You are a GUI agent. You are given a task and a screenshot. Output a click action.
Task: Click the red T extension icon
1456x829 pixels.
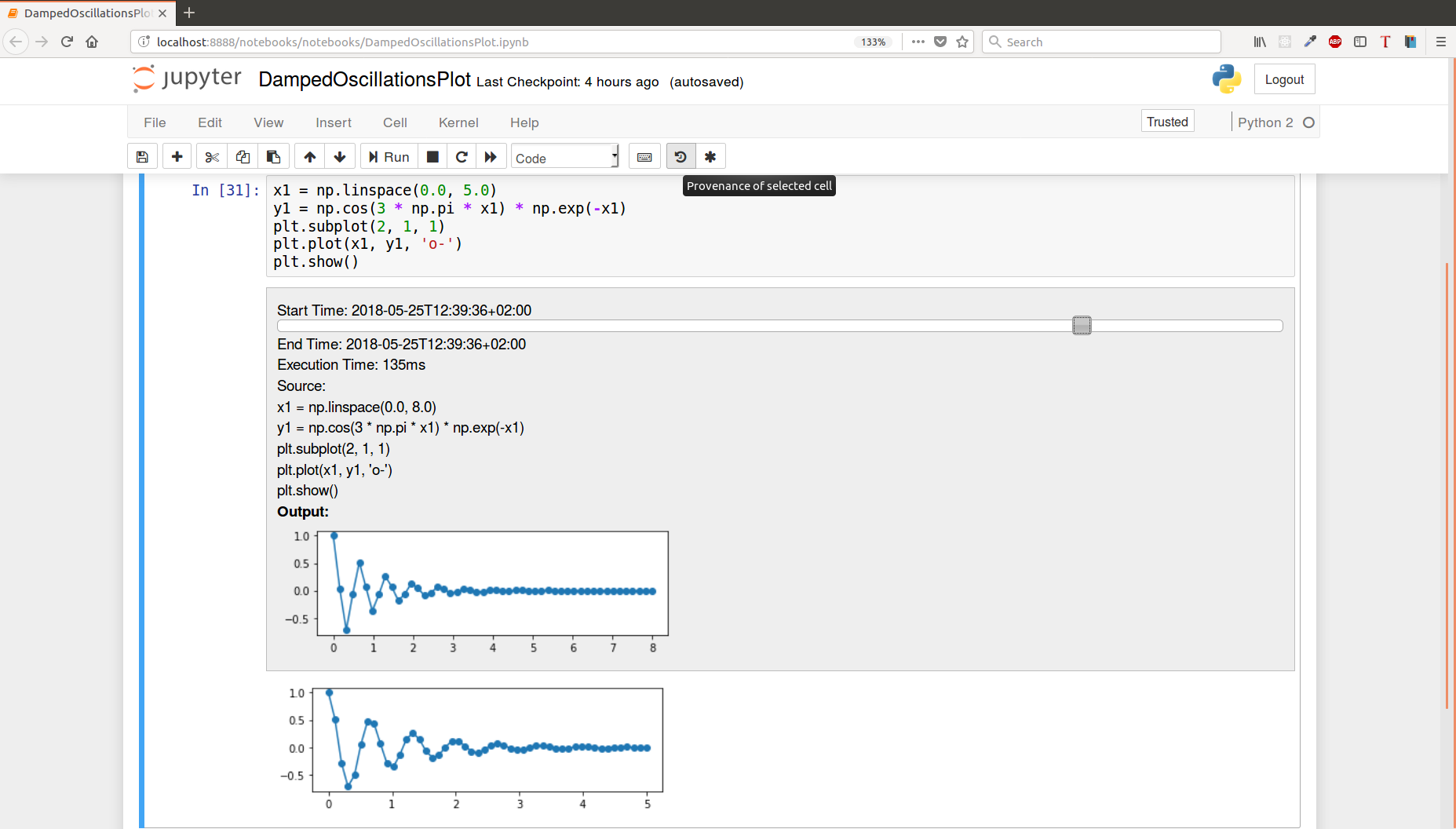click(1385, 42)
